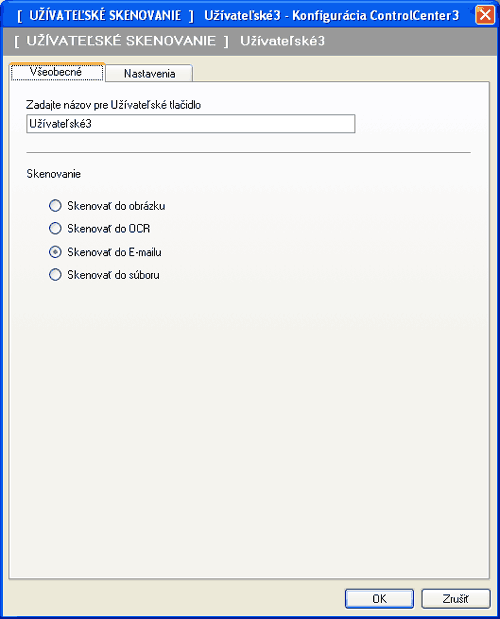Image resolution: width=500 pixels, height=619 pixels.
Task: Cancel changes with the Zrušiť button
Action: (x=456, y=599)
